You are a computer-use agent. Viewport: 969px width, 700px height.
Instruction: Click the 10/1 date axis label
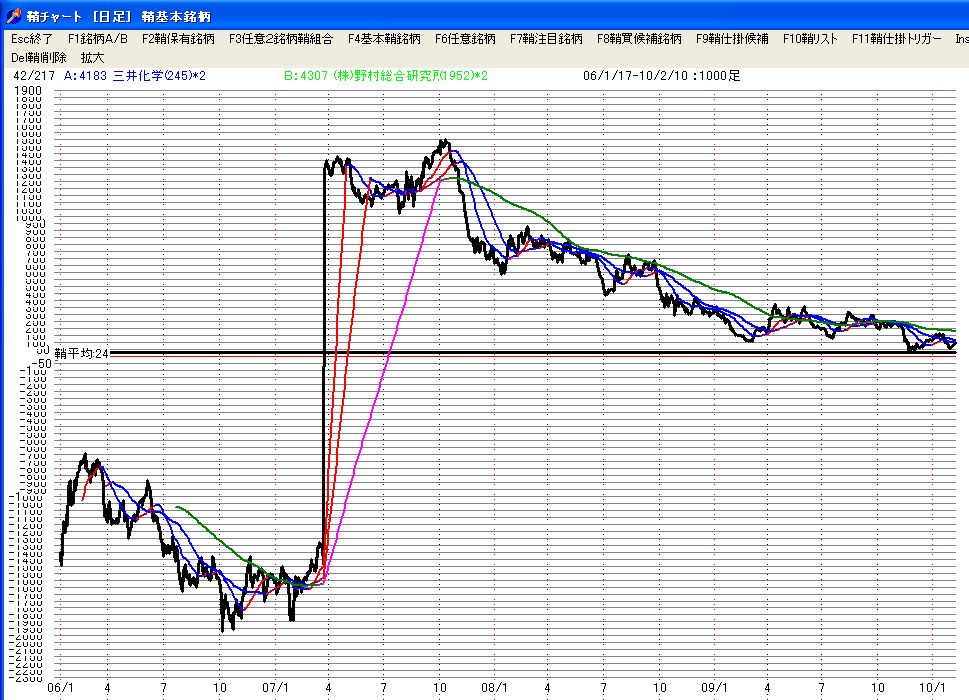pyautogui.click(x=933, y=687)
